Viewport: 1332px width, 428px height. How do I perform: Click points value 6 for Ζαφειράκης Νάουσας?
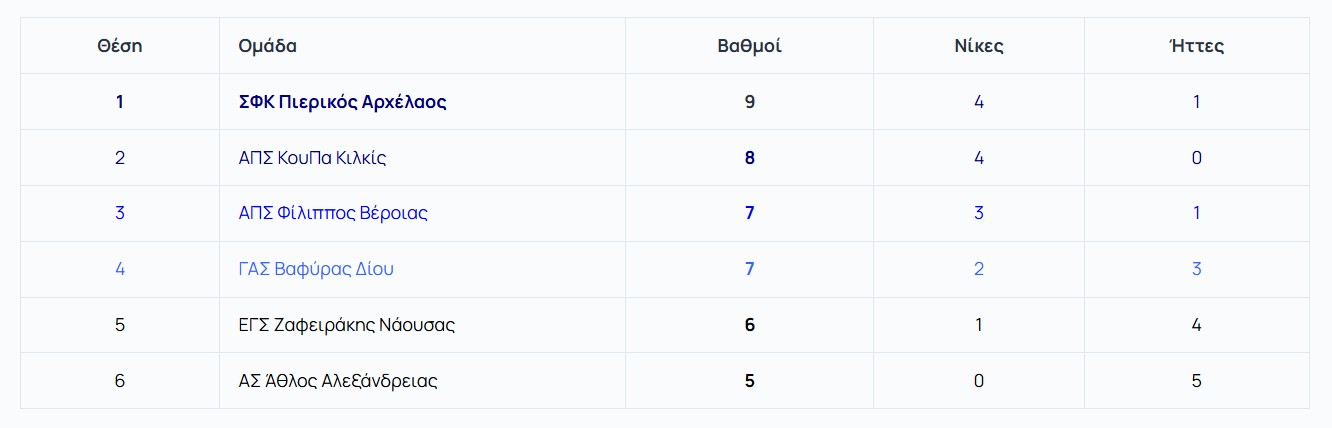pyautogui.click(x=749, y=325)
